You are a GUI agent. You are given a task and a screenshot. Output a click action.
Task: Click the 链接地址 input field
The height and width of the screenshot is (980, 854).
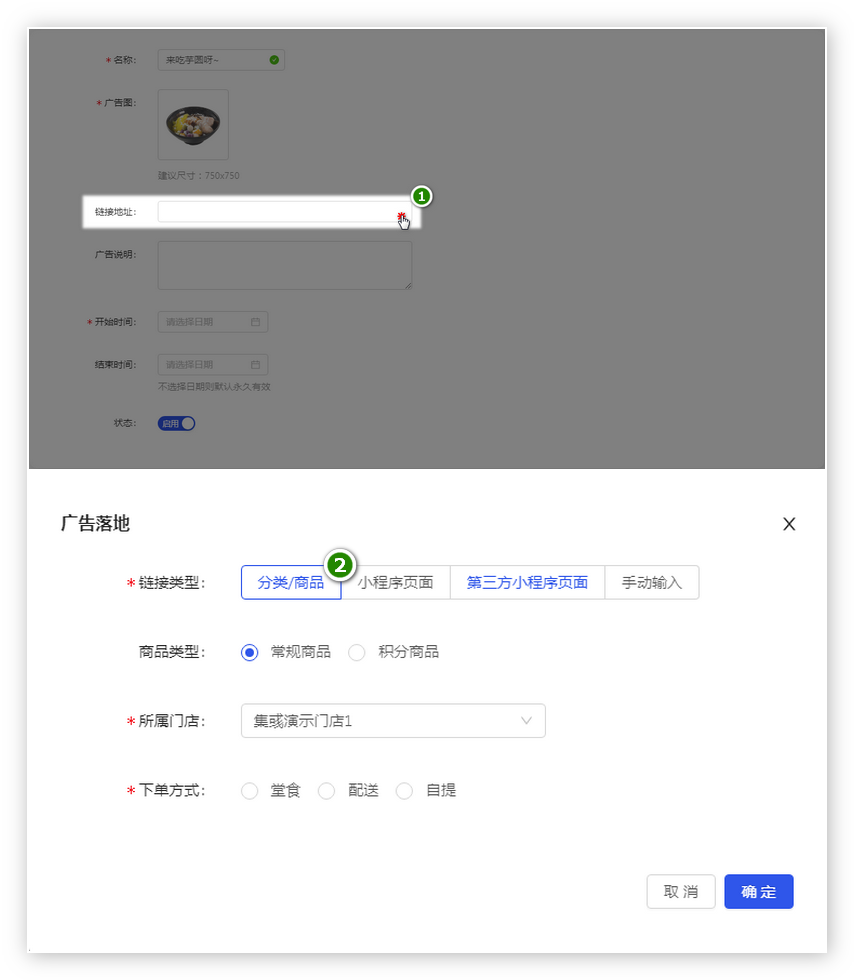point(284,212)
